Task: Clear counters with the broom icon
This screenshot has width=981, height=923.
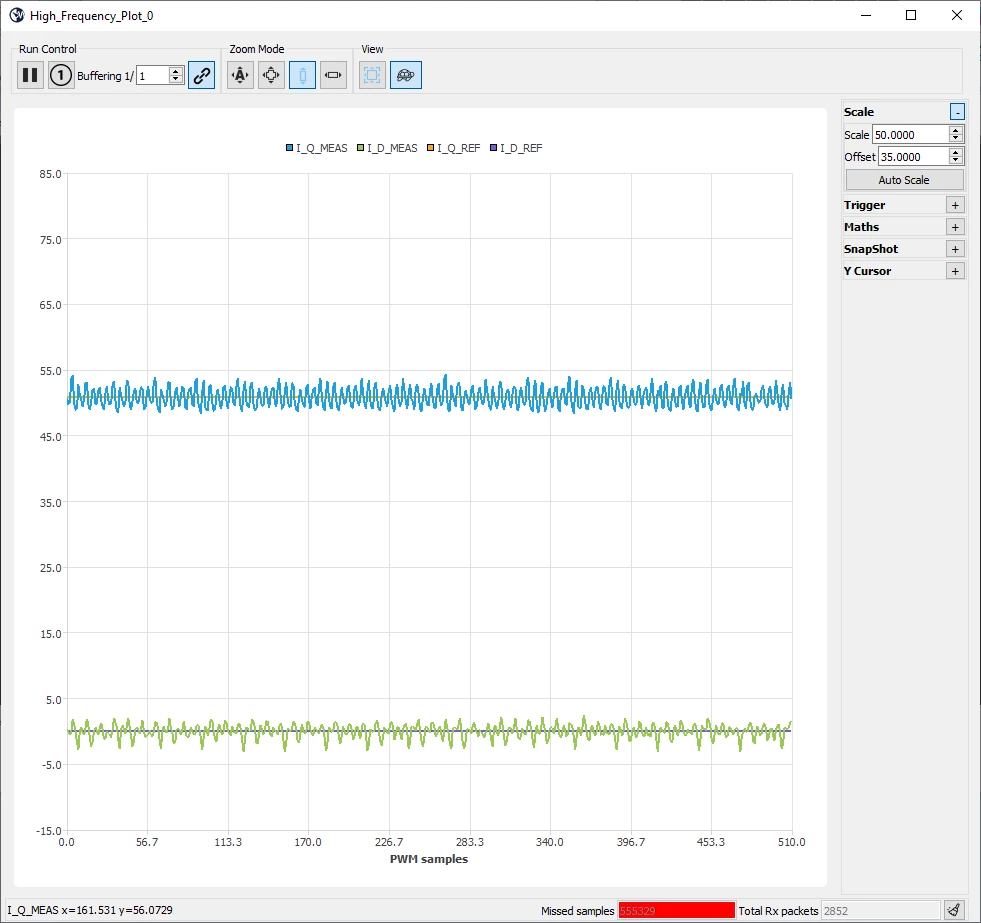Action: point(953,910)
